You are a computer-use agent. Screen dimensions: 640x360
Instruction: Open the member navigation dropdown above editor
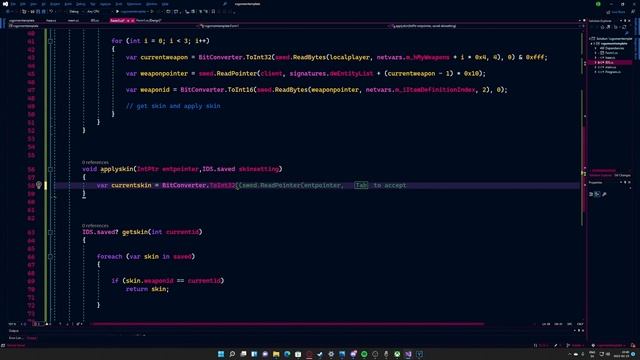tap(486, 26)
